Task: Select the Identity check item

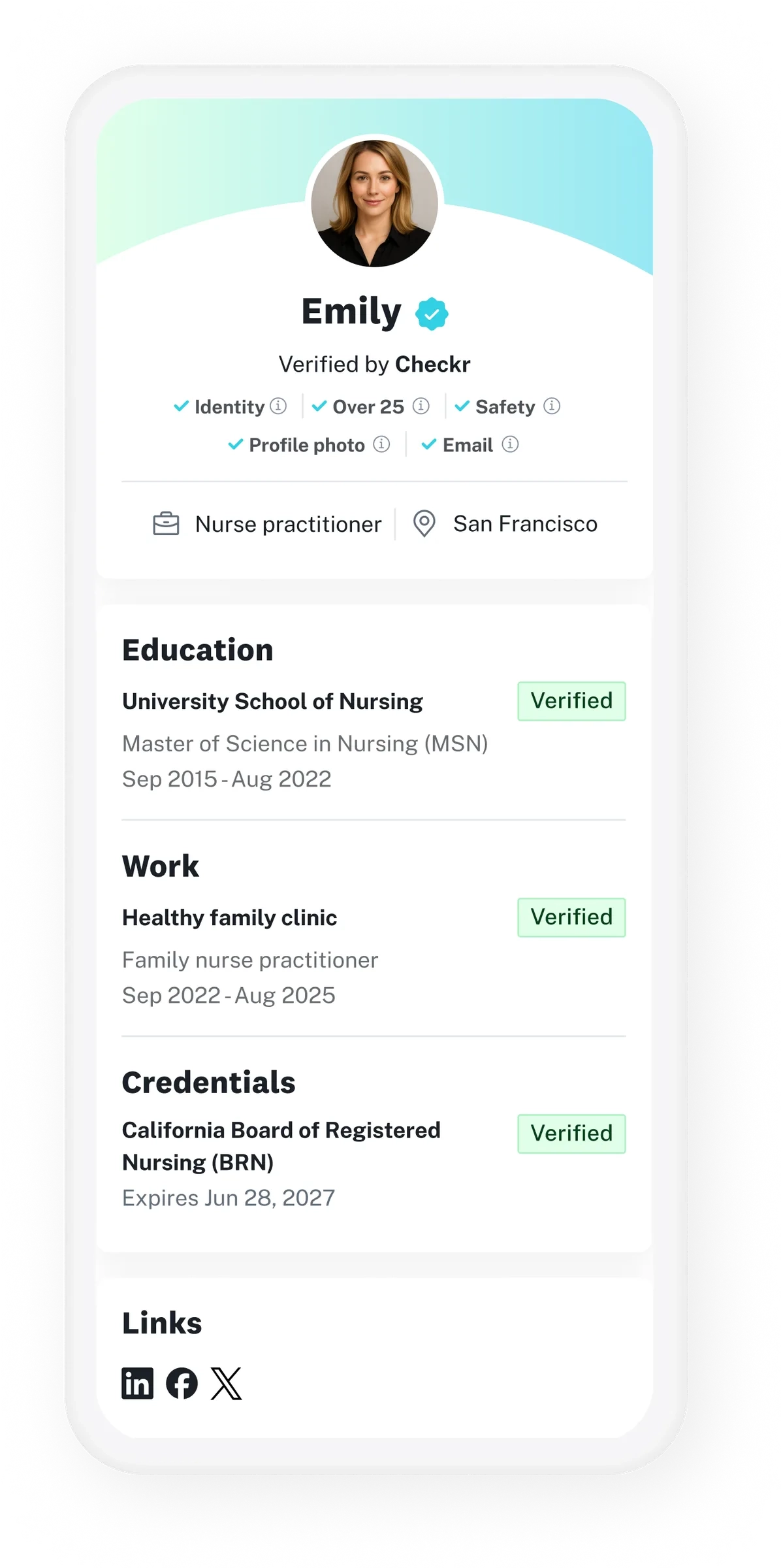Action: (x=230, y=406)
